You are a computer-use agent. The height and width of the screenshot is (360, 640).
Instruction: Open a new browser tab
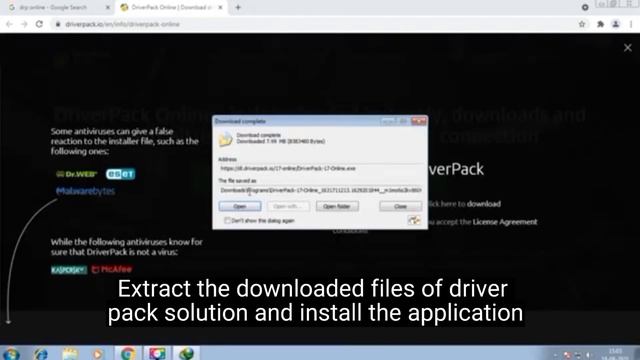238,7
